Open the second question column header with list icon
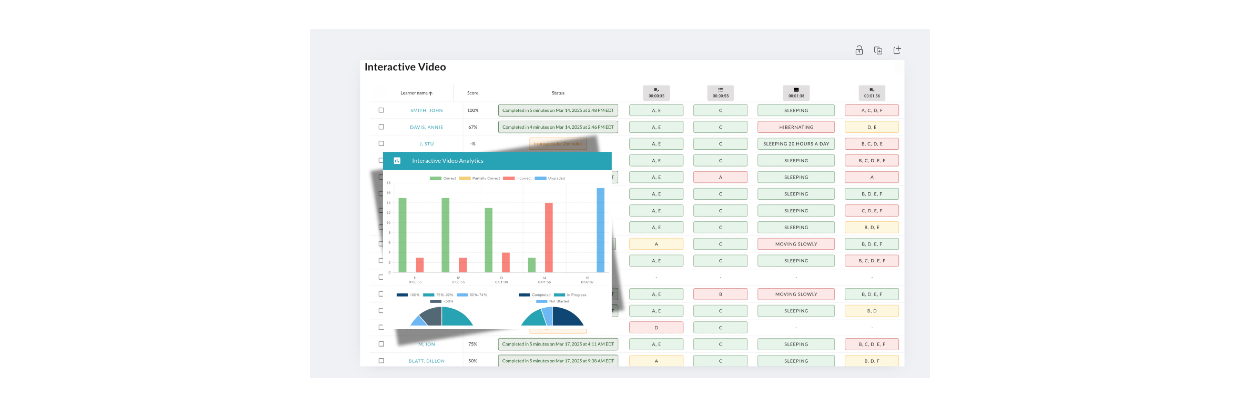The height and width of the screenshot is (400, 1240). tap(720, 92)
